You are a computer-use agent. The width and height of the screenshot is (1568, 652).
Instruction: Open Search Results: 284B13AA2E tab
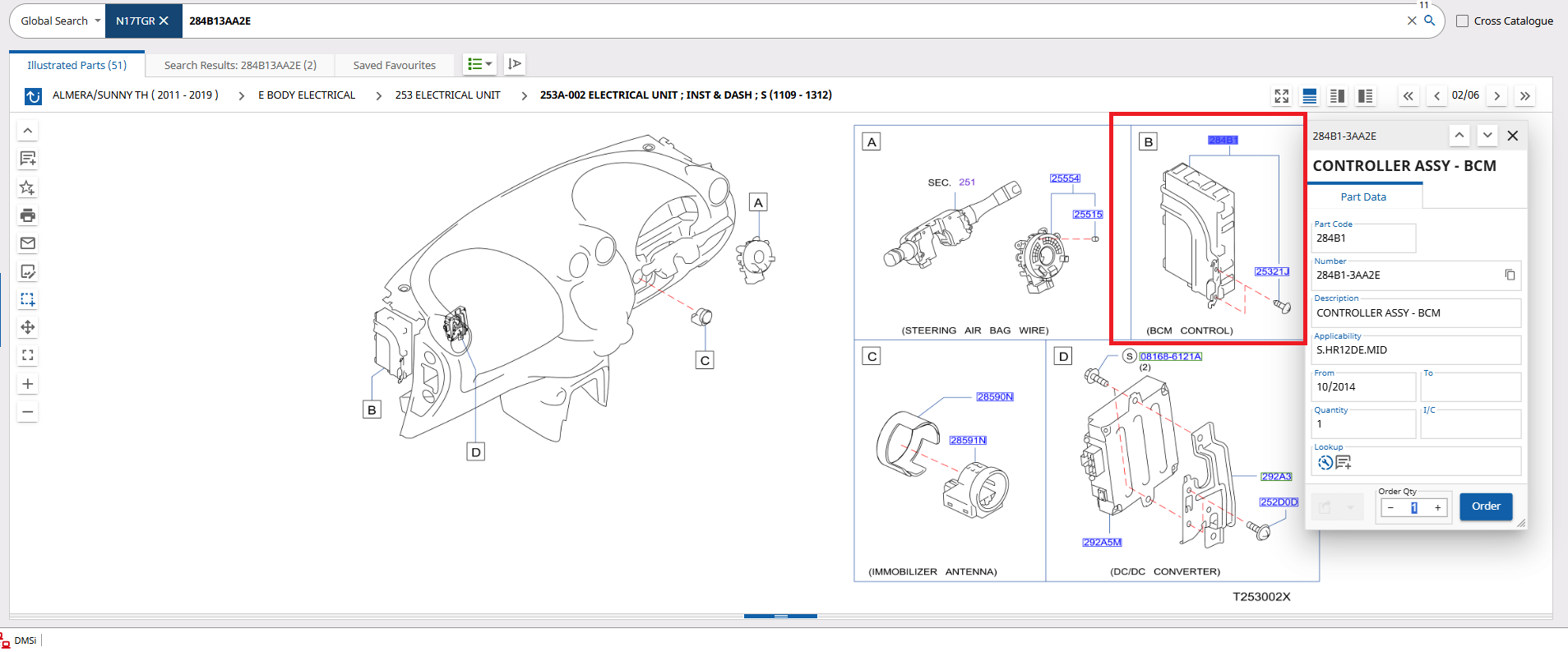[x=240, y=65]
